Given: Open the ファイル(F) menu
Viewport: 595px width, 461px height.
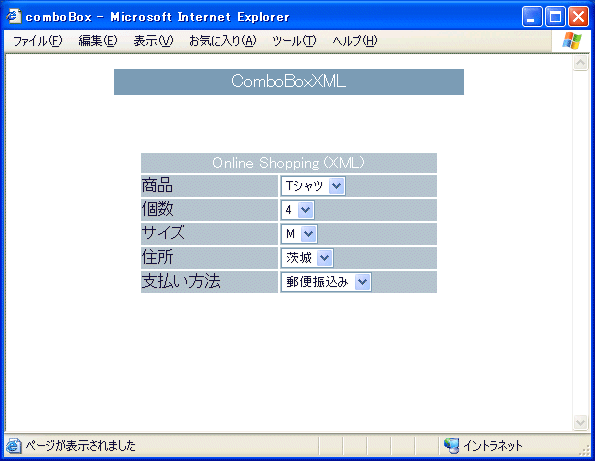Looking at the screenshot, I should [37, 41].
